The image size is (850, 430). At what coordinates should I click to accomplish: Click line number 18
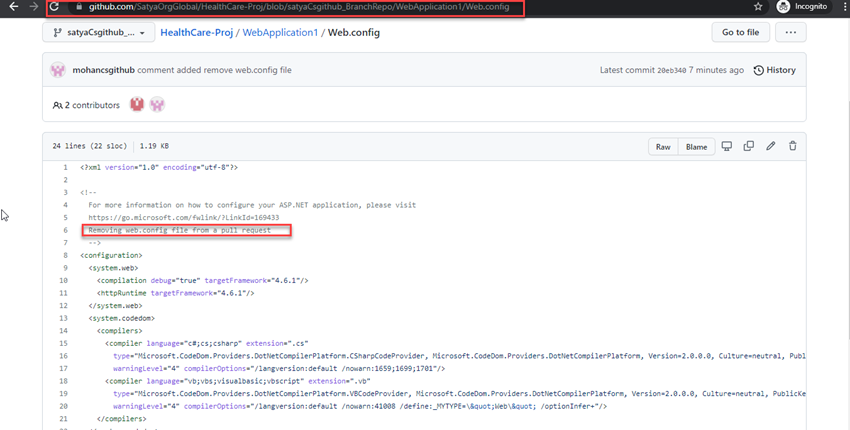pyautogui.click(x=64, y=381)
